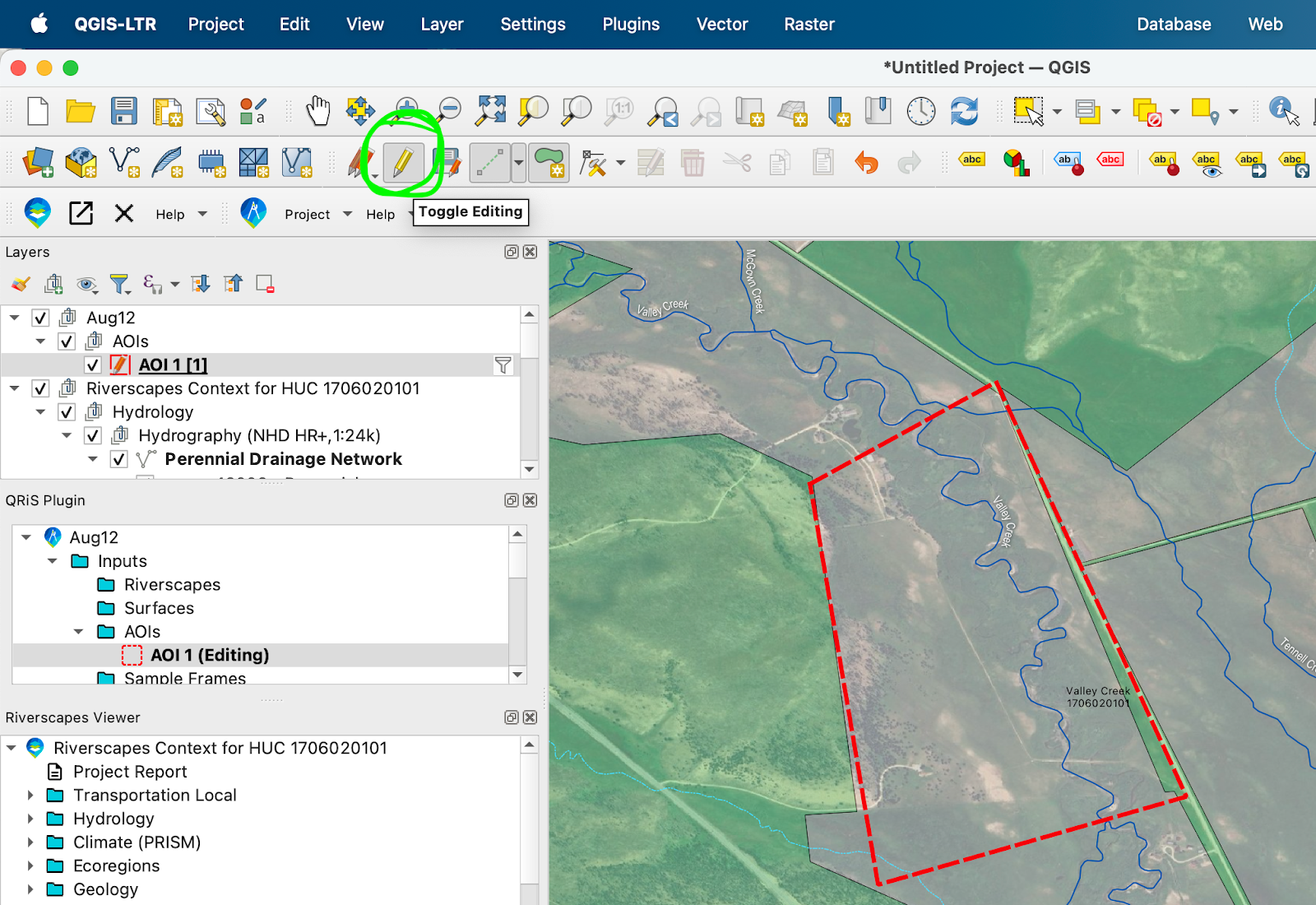Click the Undo arrow icon
Viewport: 1316px width, 905px height.
point(866,162)
